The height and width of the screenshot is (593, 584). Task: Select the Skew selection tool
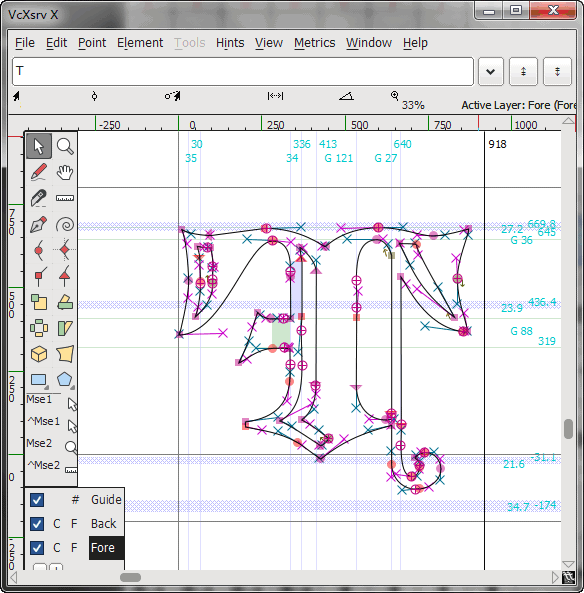pyautogui.click(x=65, y=328)
